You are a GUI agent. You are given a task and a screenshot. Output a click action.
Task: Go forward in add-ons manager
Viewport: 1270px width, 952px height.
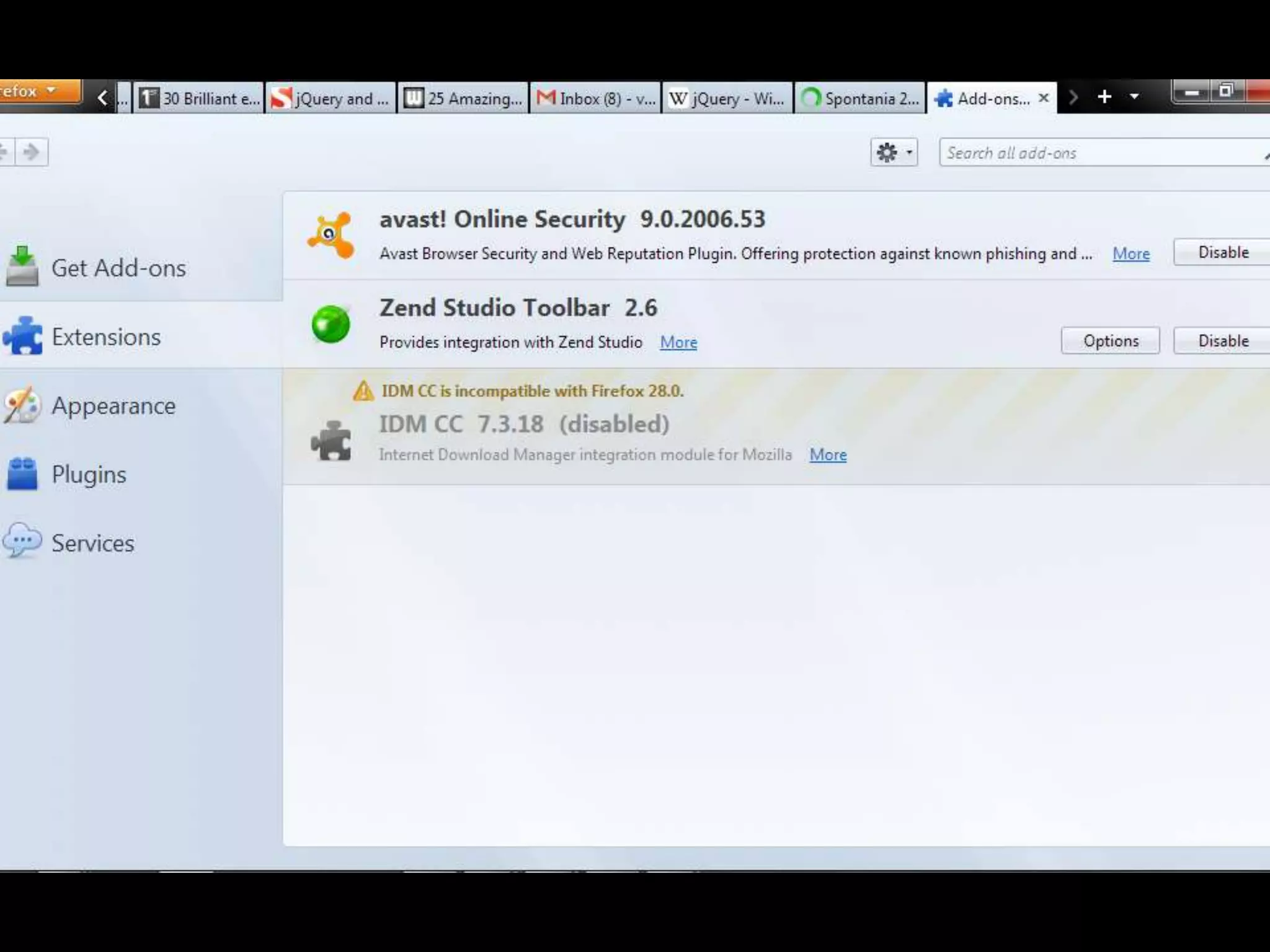31,152
